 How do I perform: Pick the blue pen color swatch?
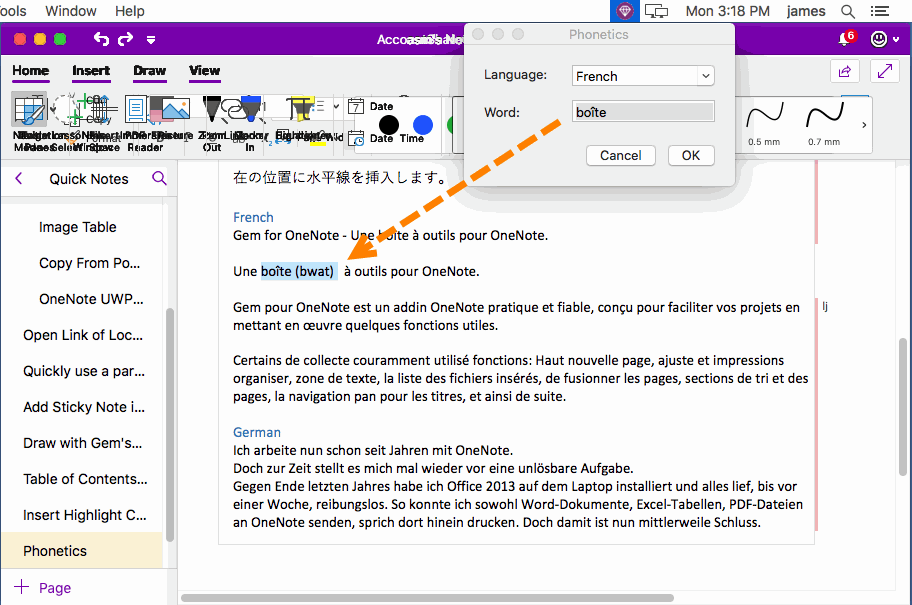pyautogui.click(x=423, y=124)
